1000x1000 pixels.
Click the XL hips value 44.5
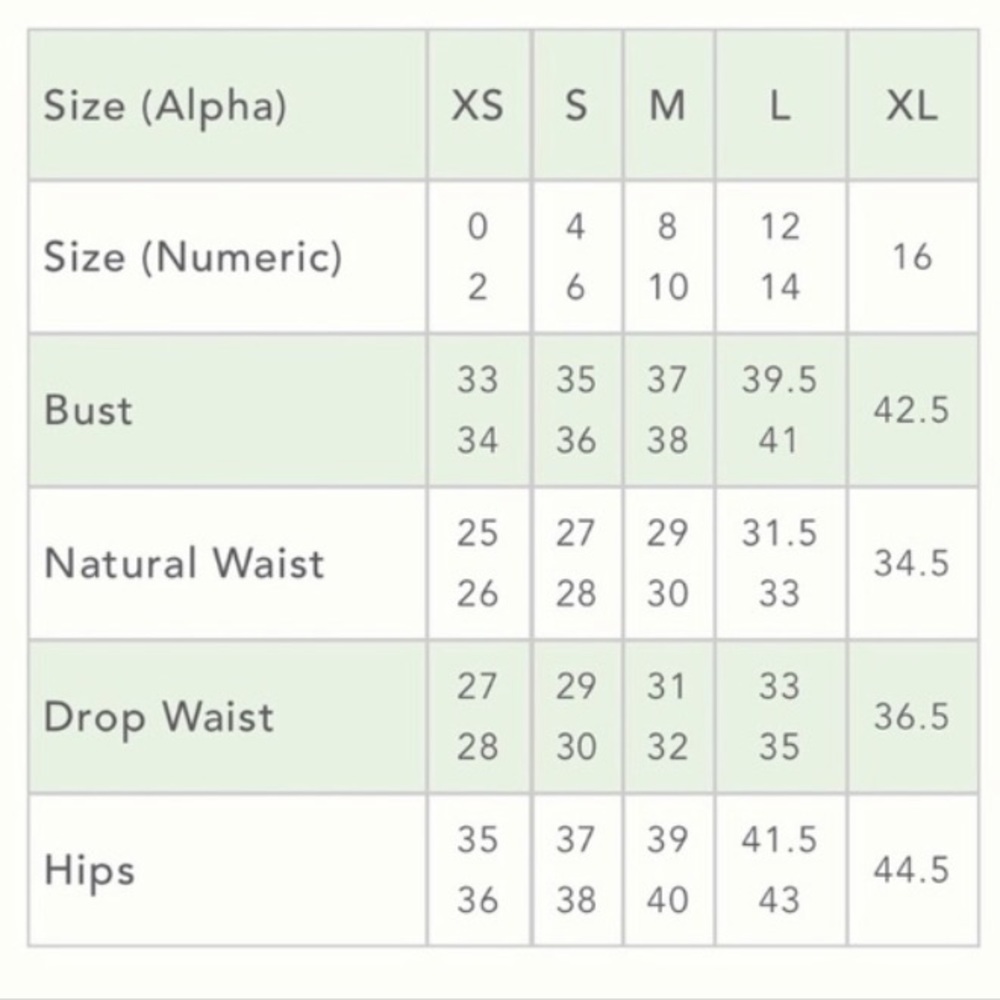pyautogui.click(x=913, y=870)
